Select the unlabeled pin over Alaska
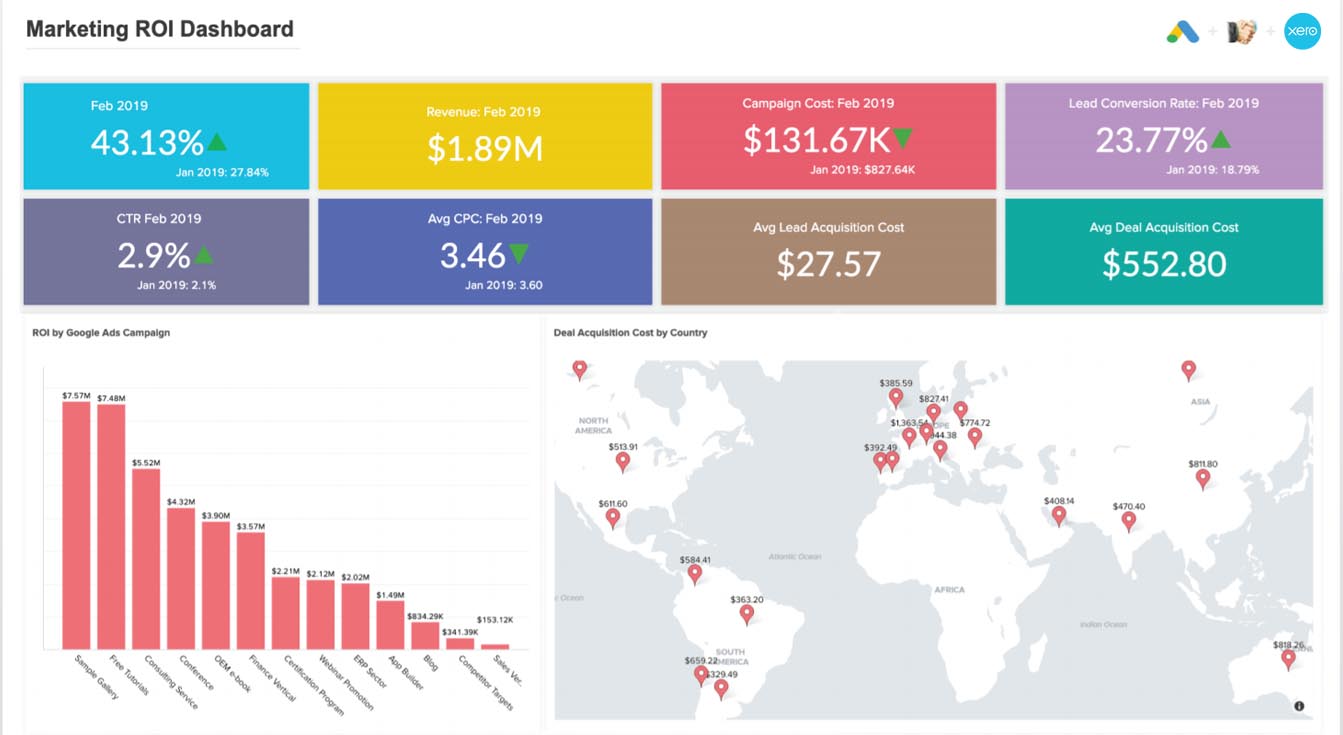Screen dimensions: 1343x735 click(x=579, y=370)
